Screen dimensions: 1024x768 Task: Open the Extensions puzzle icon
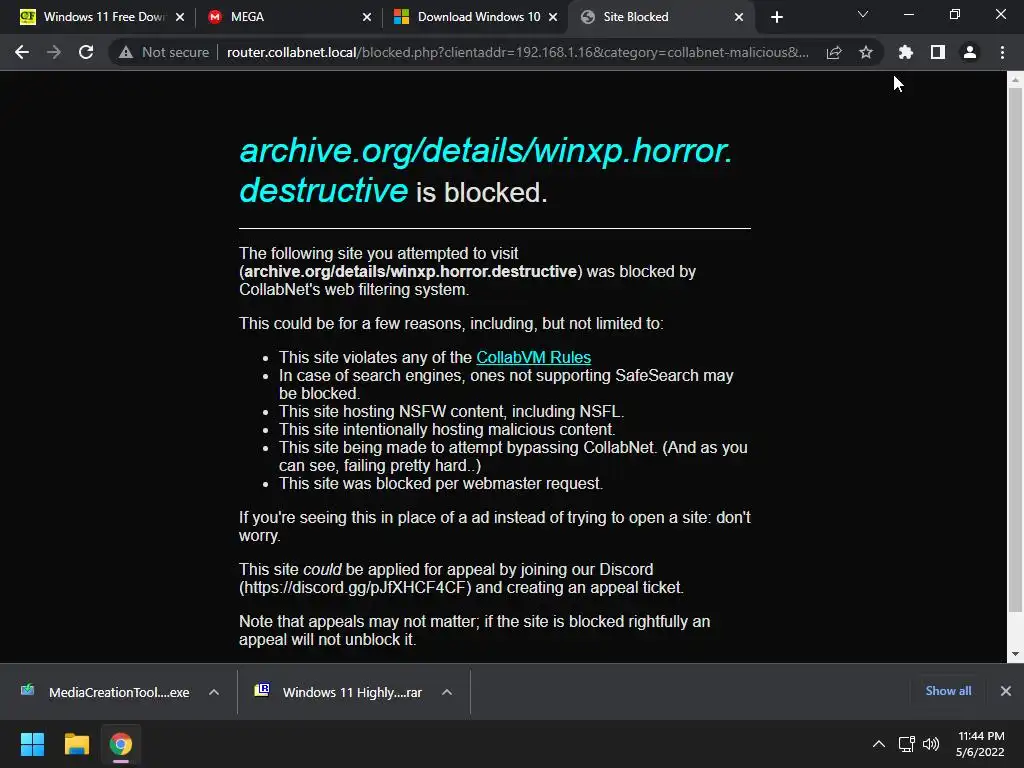(x=905, y=52)
